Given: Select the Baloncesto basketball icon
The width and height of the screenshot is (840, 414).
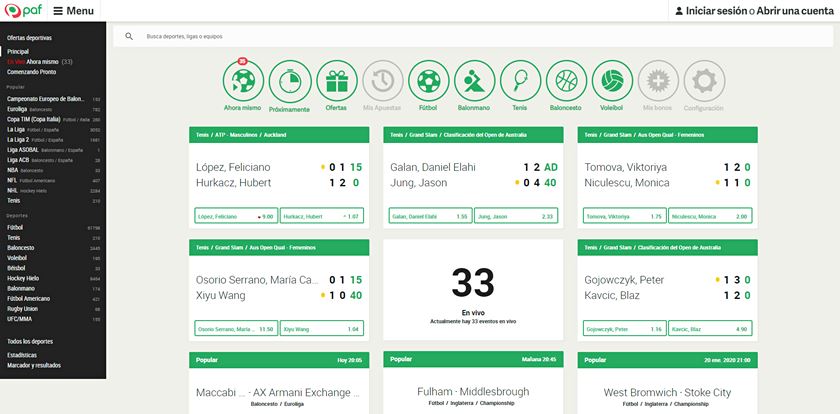Looking at the screenshot, I should pos(566,80).
